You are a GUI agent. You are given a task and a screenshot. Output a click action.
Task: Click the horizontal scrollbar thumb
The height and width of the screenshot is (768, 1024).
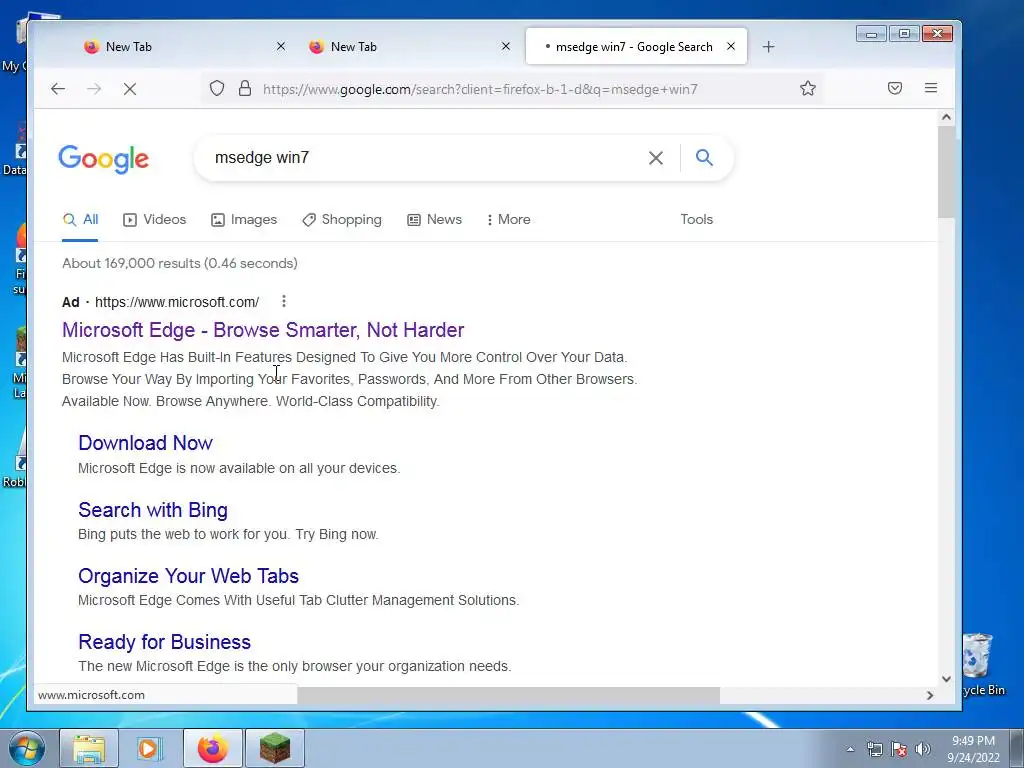pos(508,696)
